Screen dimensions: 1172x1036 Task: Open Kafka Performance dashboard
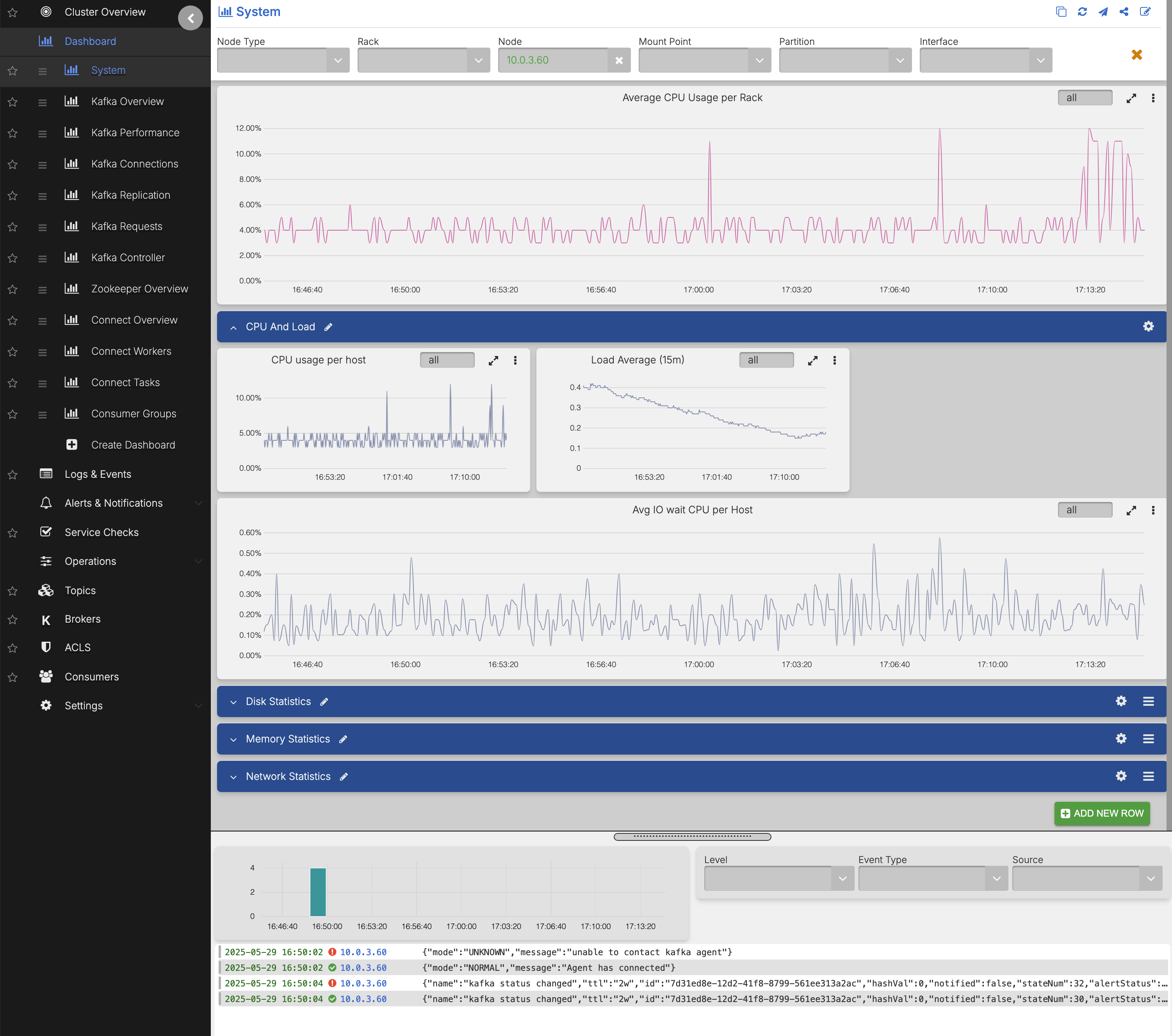pyautogui.click(x=135, y=133)
